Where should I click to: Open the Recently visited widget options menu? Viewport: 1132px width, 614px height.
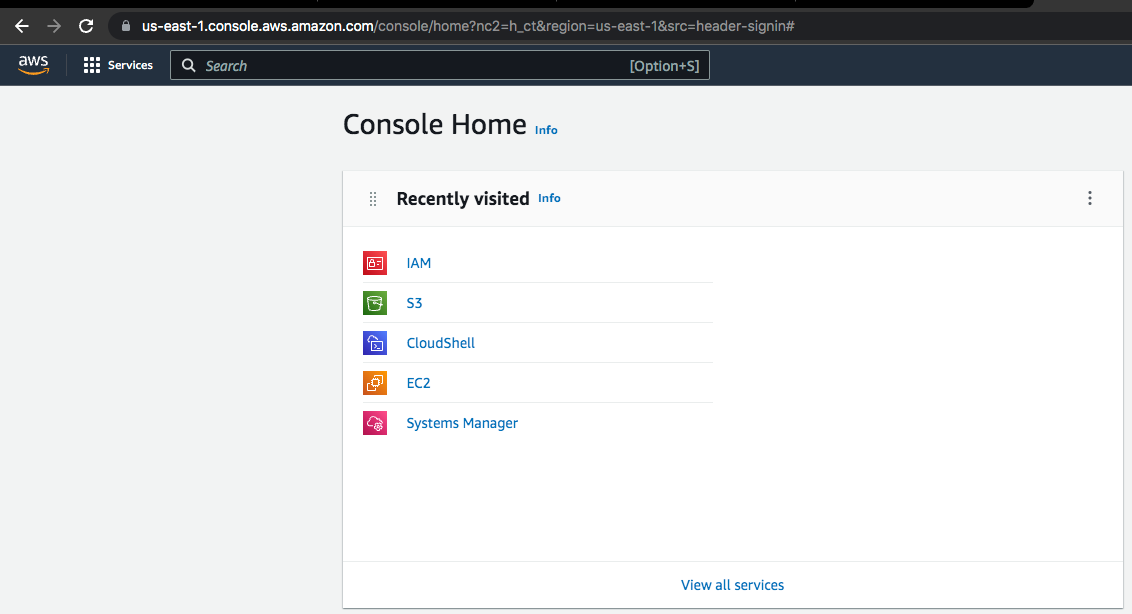(x=1089, y=198)
